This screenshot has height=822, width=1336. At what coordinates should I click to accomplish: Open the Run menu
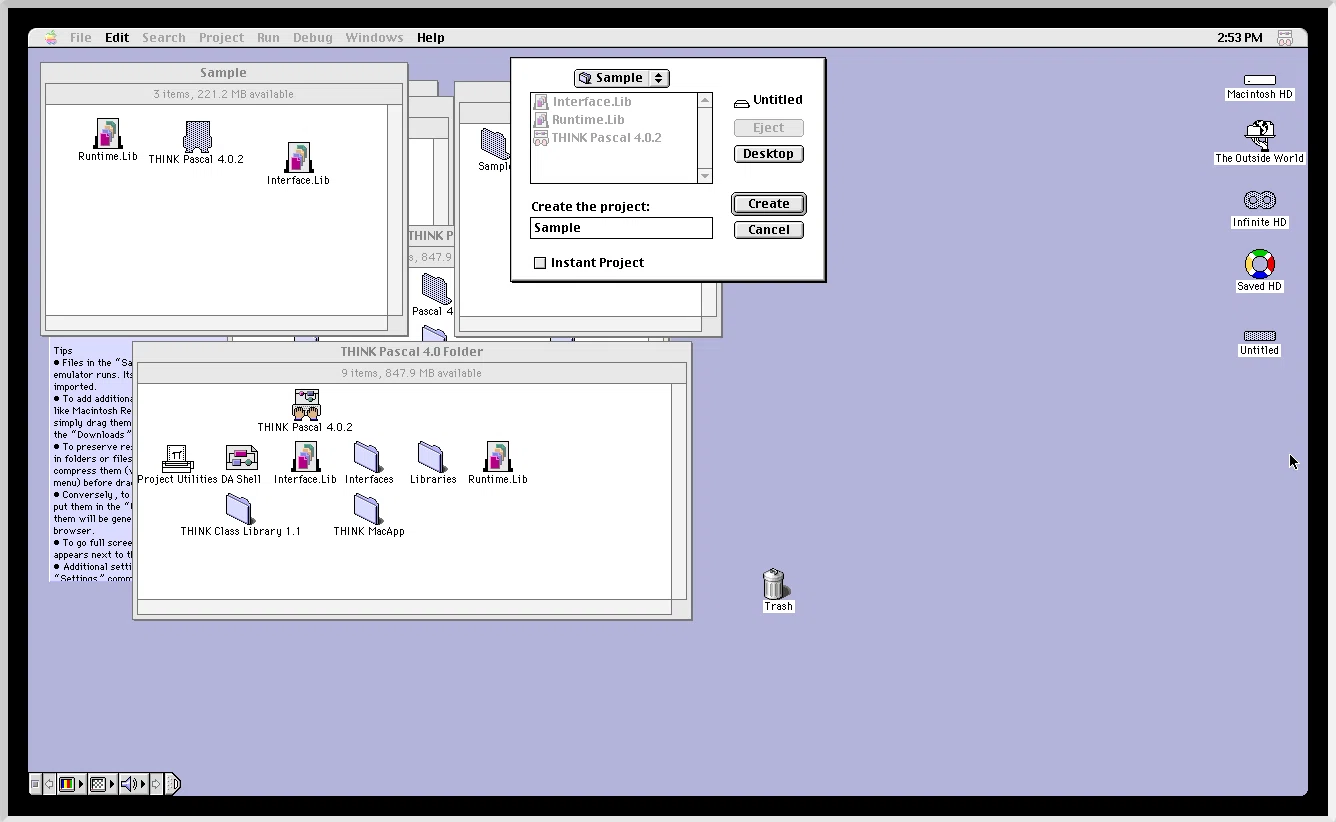tap(268, 38)
